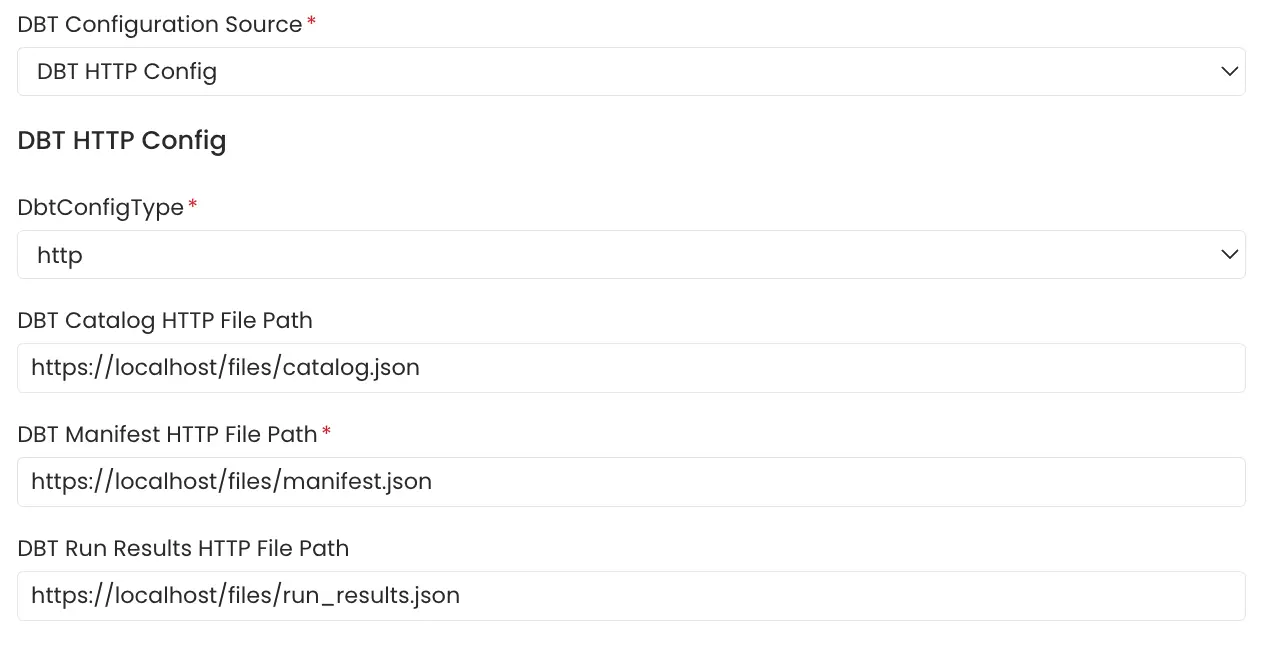Click the manifest.json URL text
Image resolution: width=1278 pixels, height=646 pixels.
[231, 482]
